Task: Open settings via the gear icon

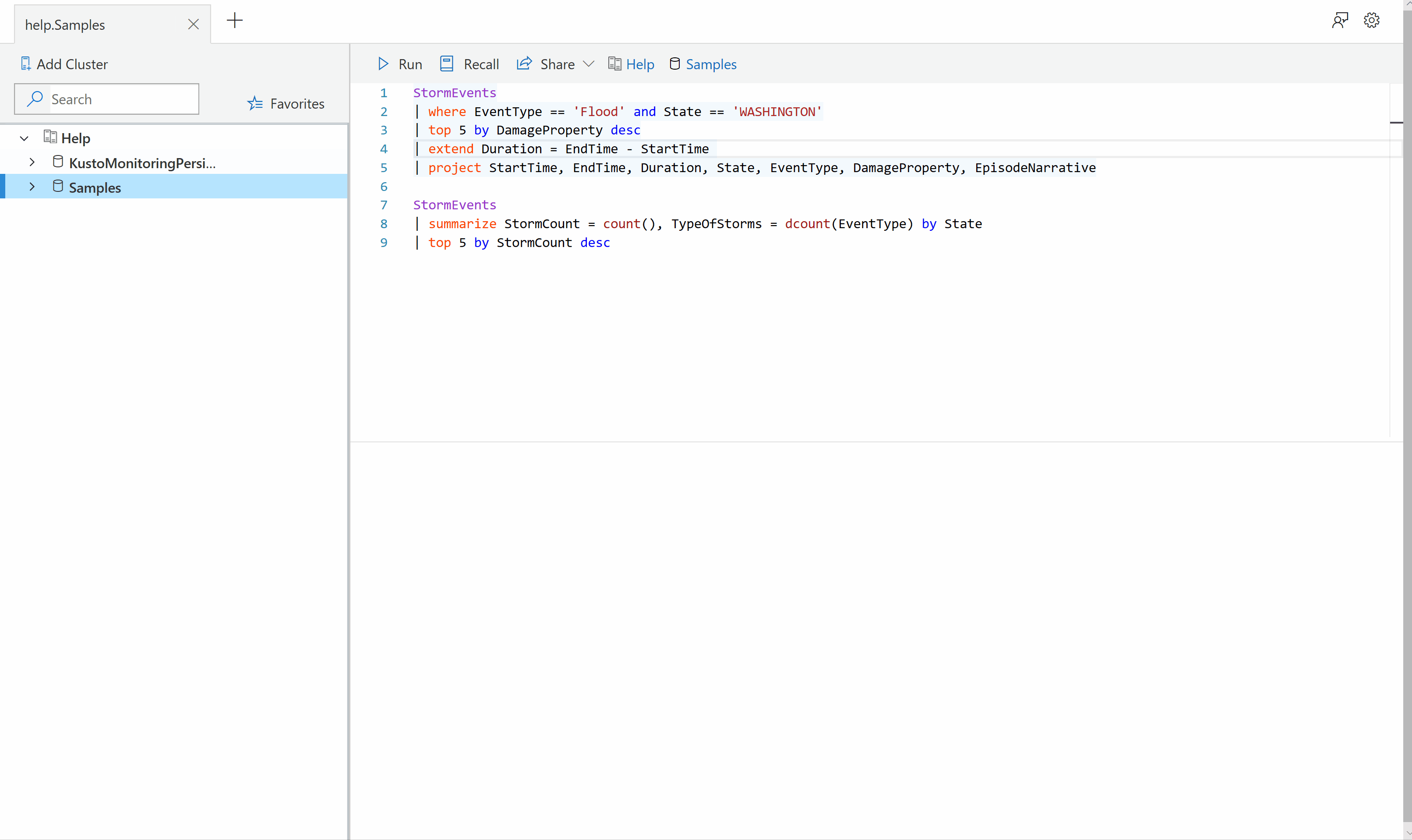Action: point(1371,21)
